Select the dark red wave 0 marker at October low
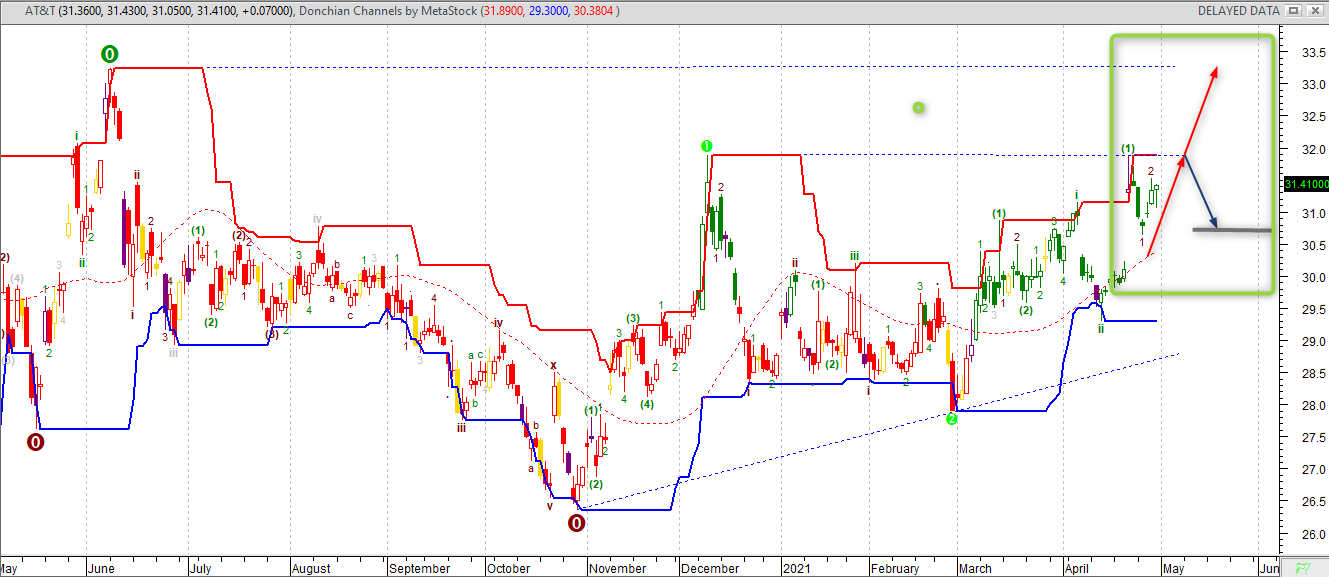Viewport: 1329px width, 577px height. point(576,522)
